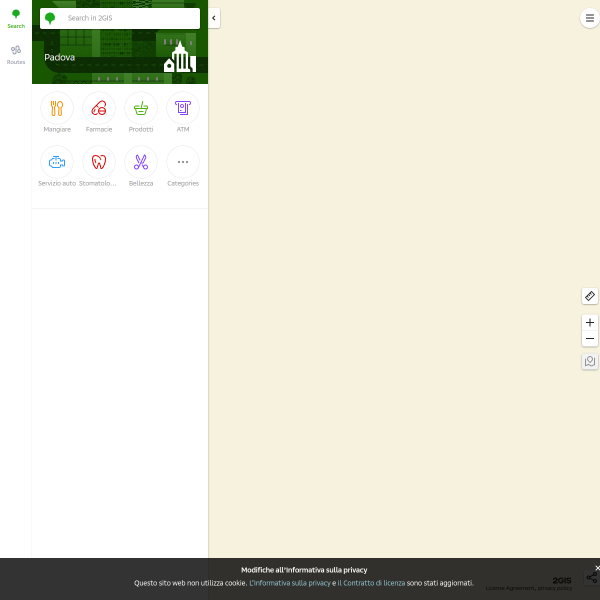This screenshot has width=600, height=600.
Task: Open il Contratto di licenza link
Action: pos(371,583)
